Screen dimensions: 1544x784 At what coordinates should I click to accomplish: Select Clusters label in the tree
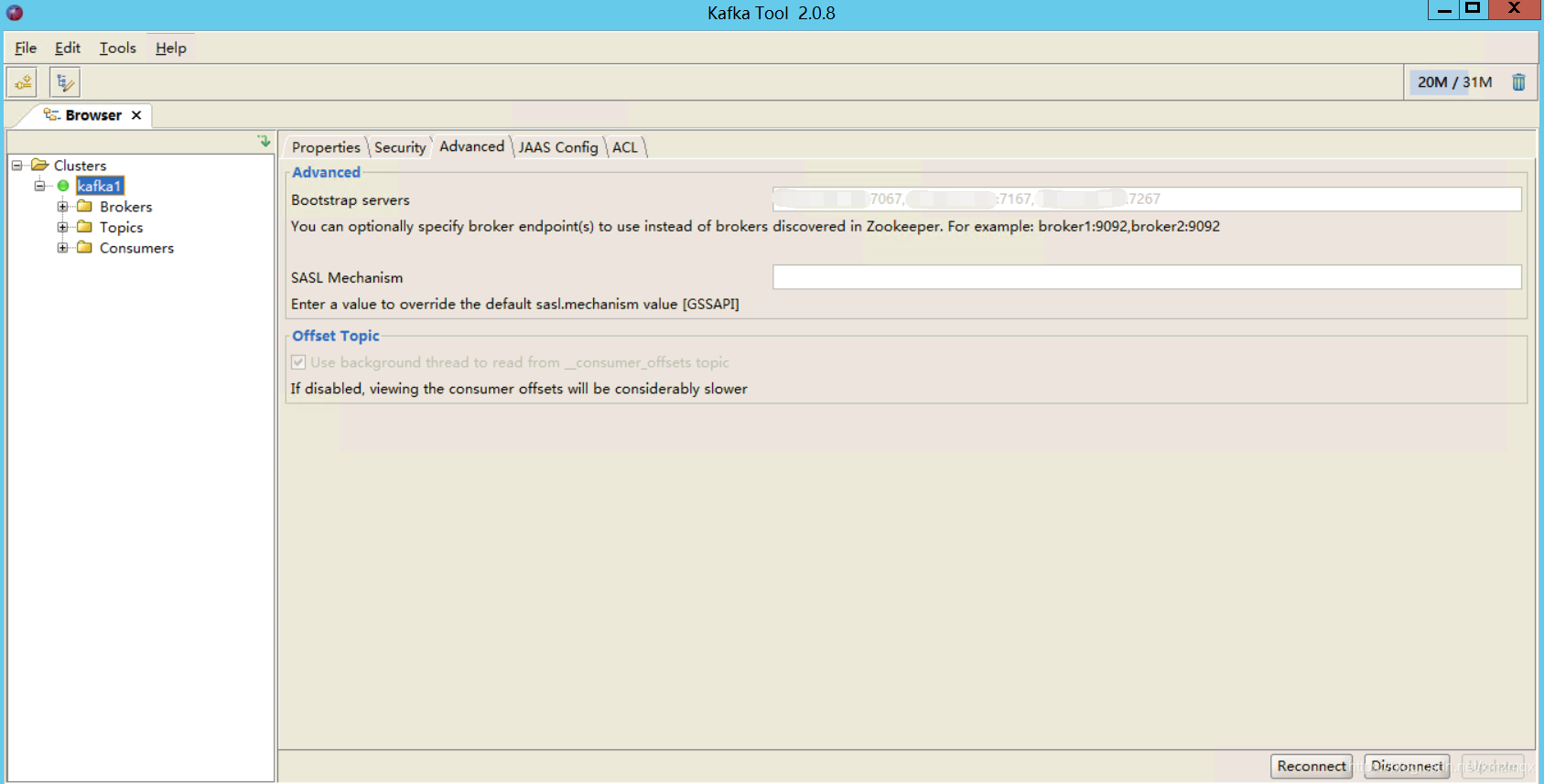point(80,166)
